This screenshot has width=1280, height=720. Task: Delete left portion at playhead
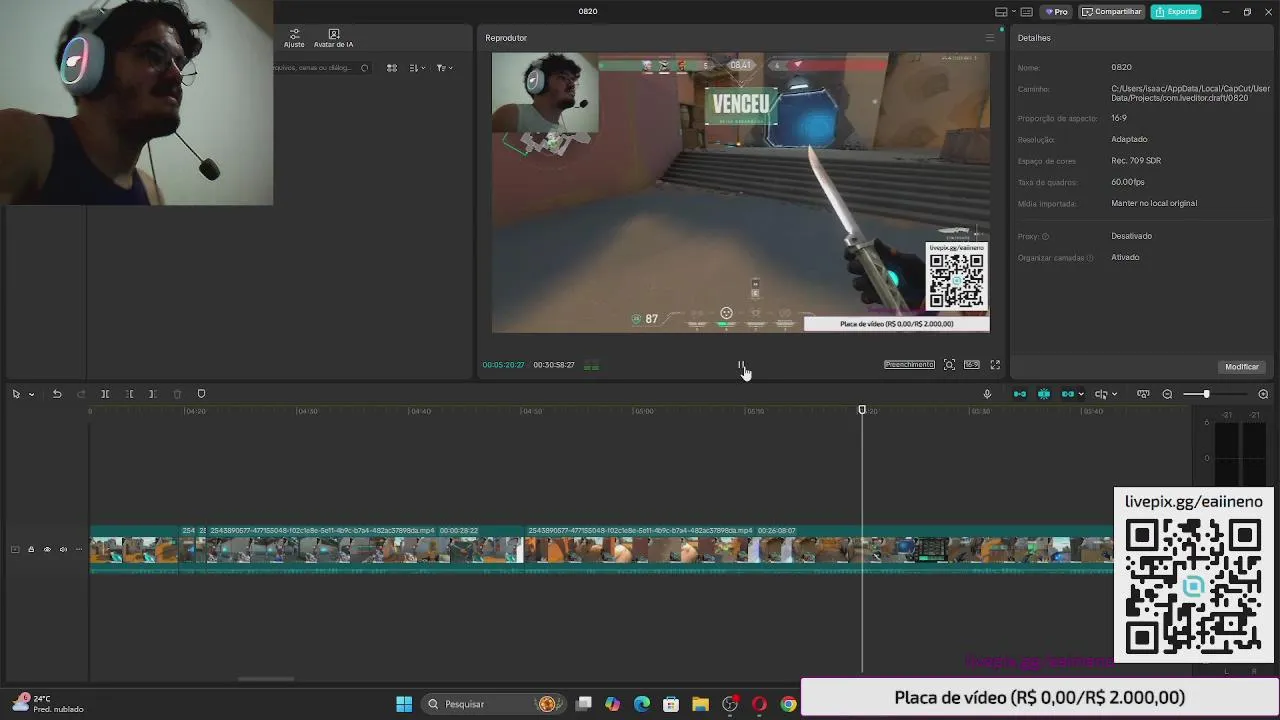click(129, 394)
